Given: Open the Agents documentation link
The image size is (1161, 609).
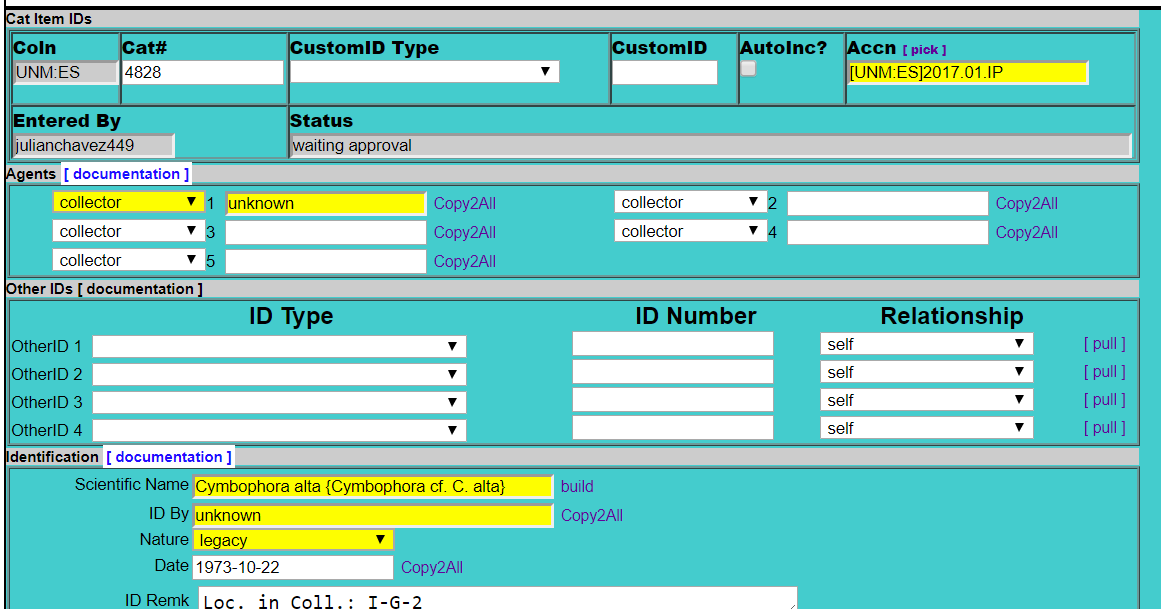Looking at the screenshot, I should click(126, 174).
